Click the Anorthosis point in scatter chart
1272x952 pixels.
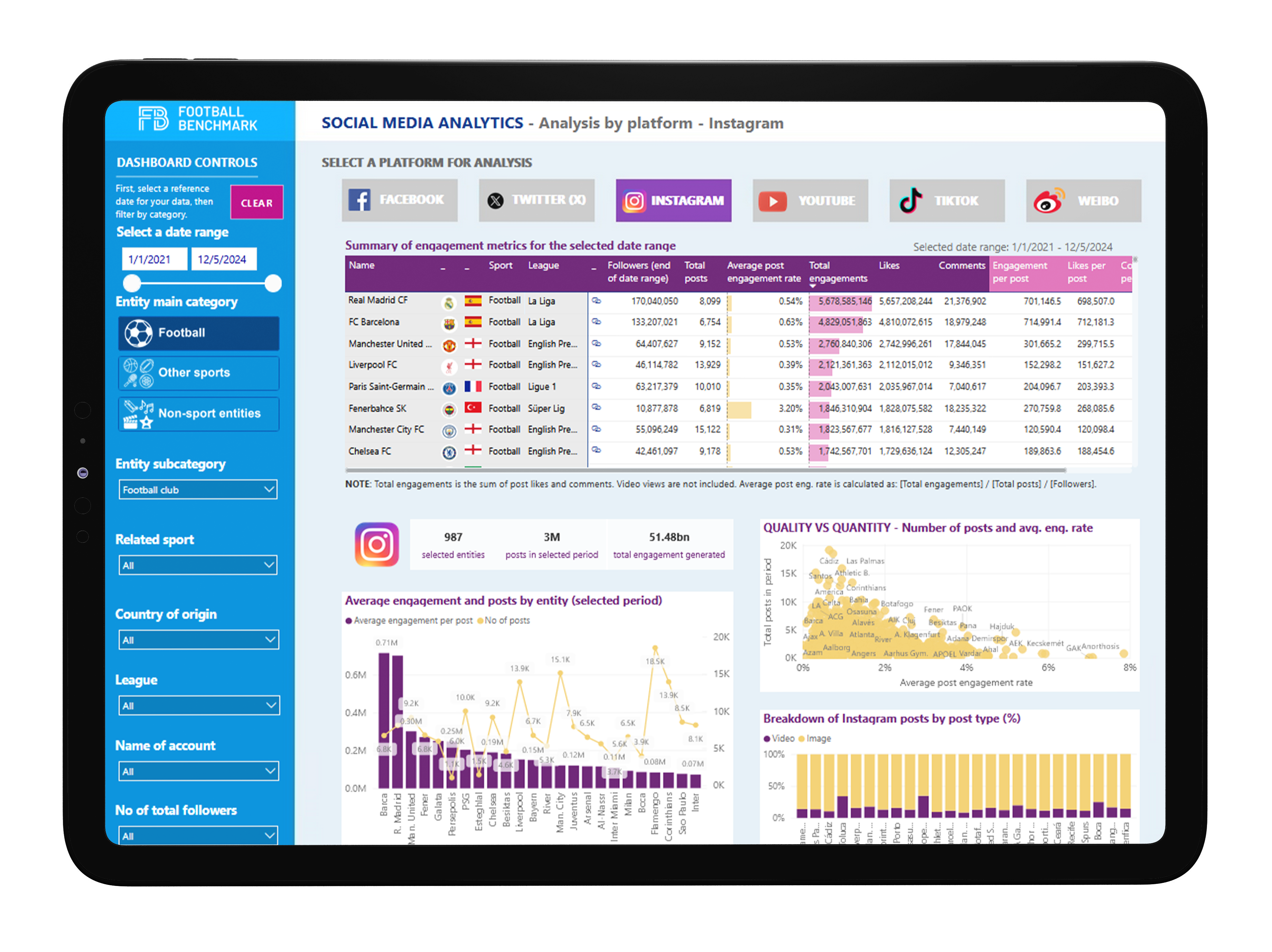[1124, 653]
